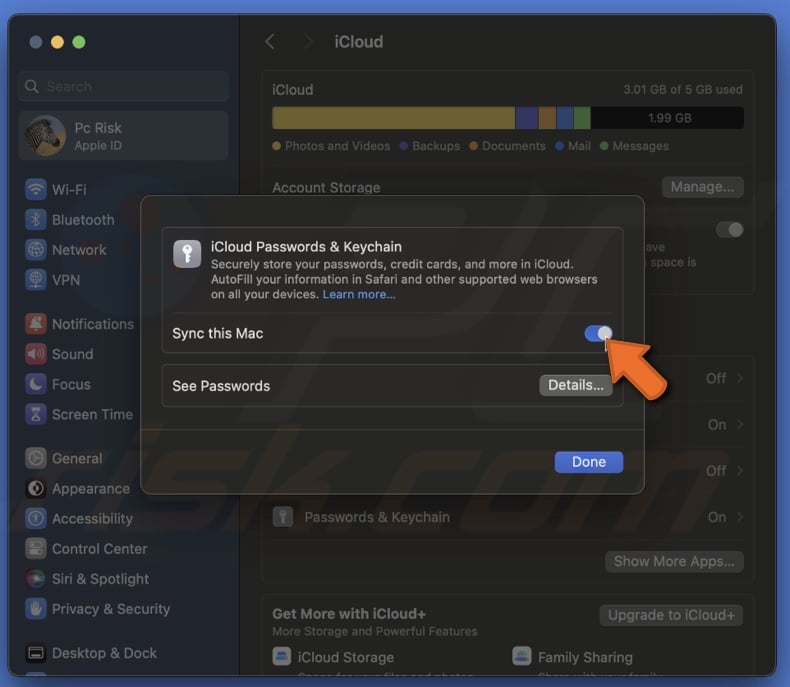Go forward with the right chevron
The width and height of the screenshot is (790, 687).
pos(308,42)
